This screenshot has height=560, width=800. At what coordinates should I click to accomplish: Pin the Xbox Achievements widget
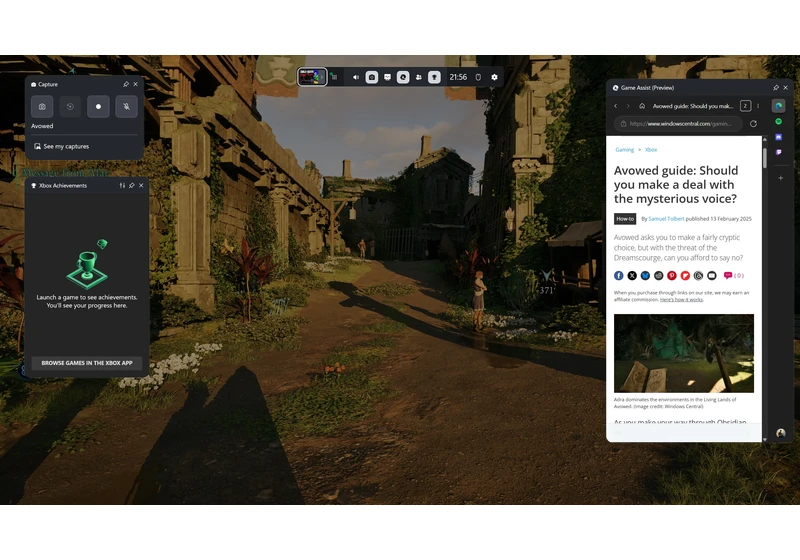pos(132,186)
